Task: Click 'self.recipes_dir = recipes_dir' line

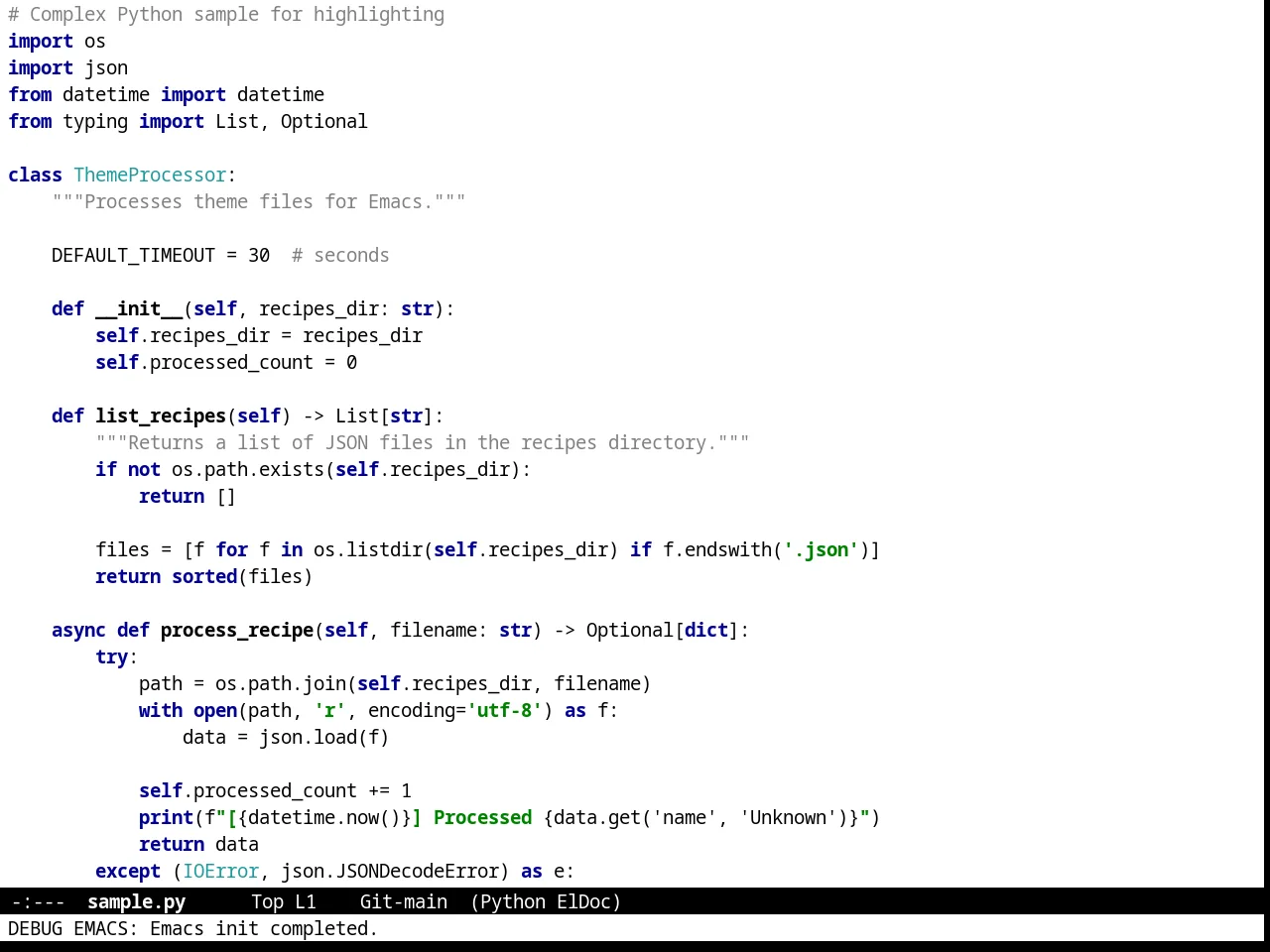Action: pos(259,335)
